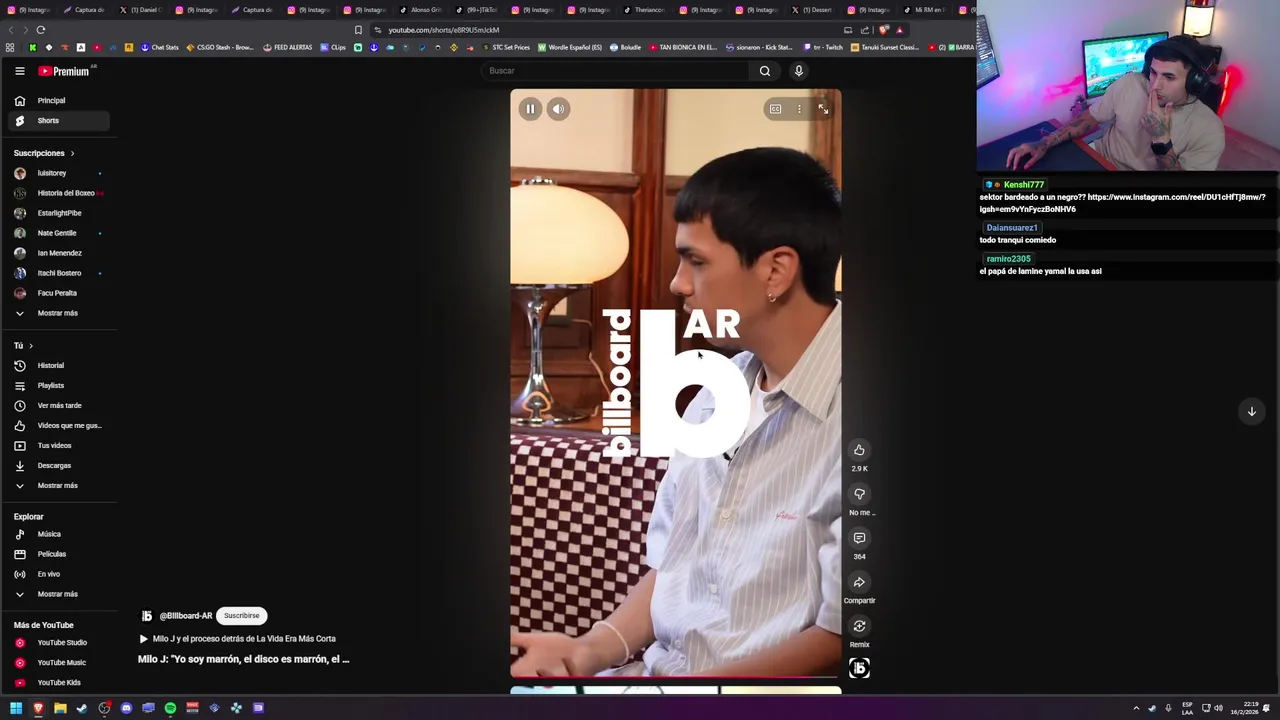
Task: Remix this Short
Action: [x=859, y=626]
